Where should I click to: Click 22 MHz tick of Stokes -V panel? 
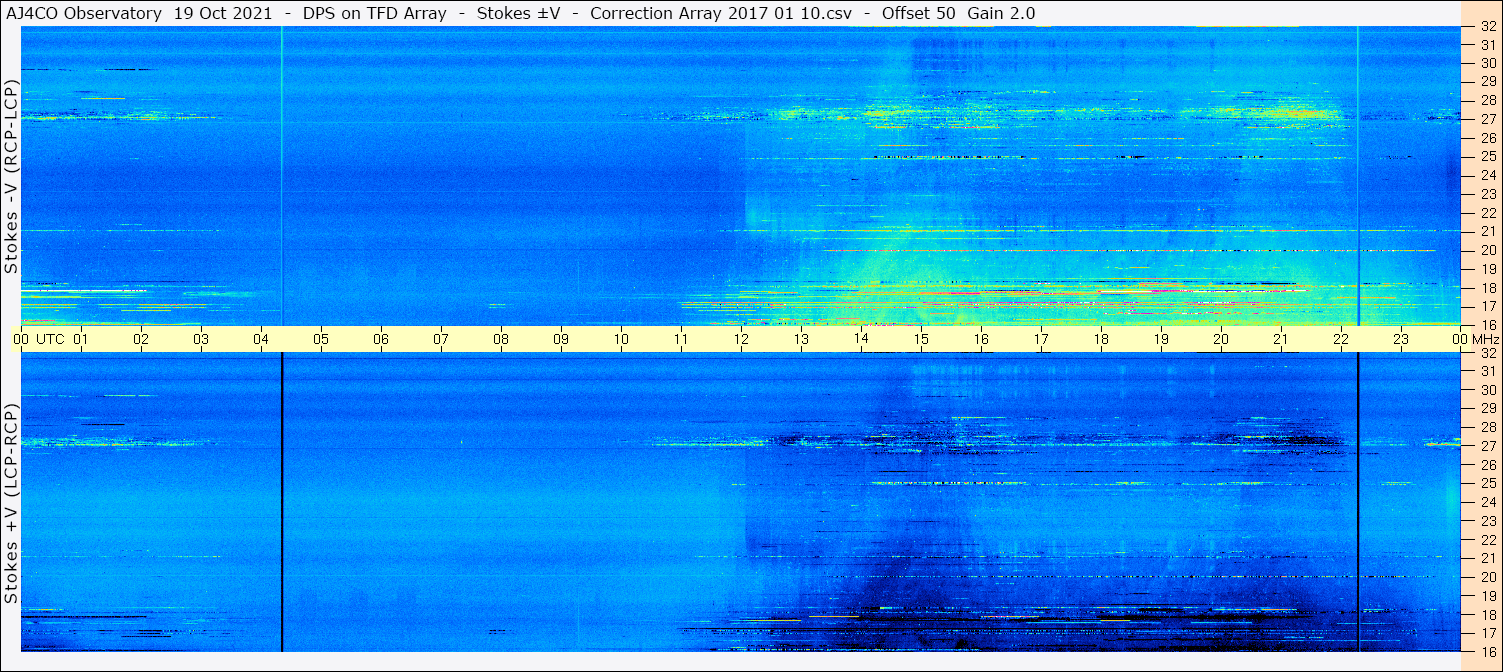[x=1487, y=213]
